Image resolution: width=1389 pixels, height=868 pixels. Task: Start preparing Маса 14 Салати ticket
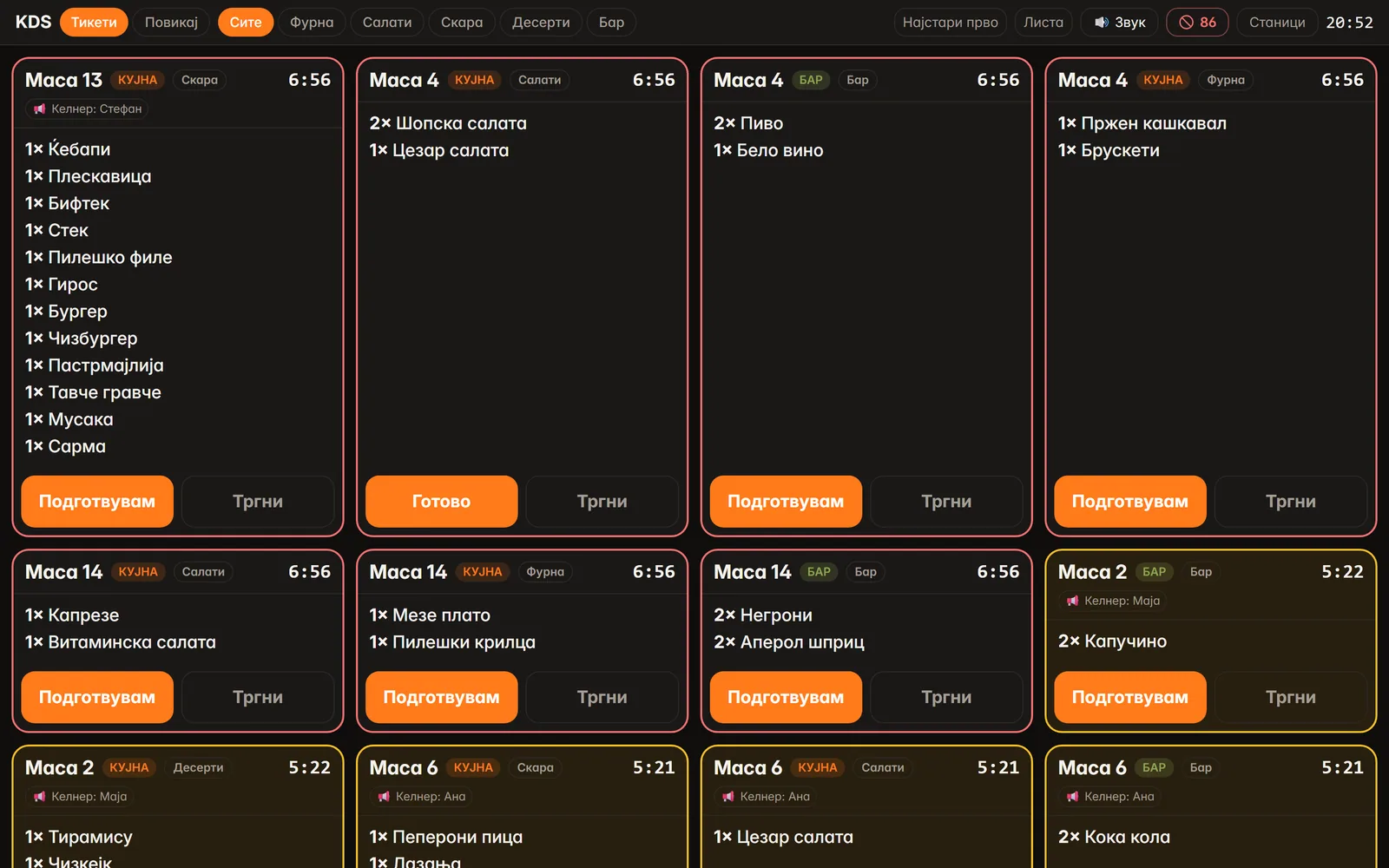97,697
